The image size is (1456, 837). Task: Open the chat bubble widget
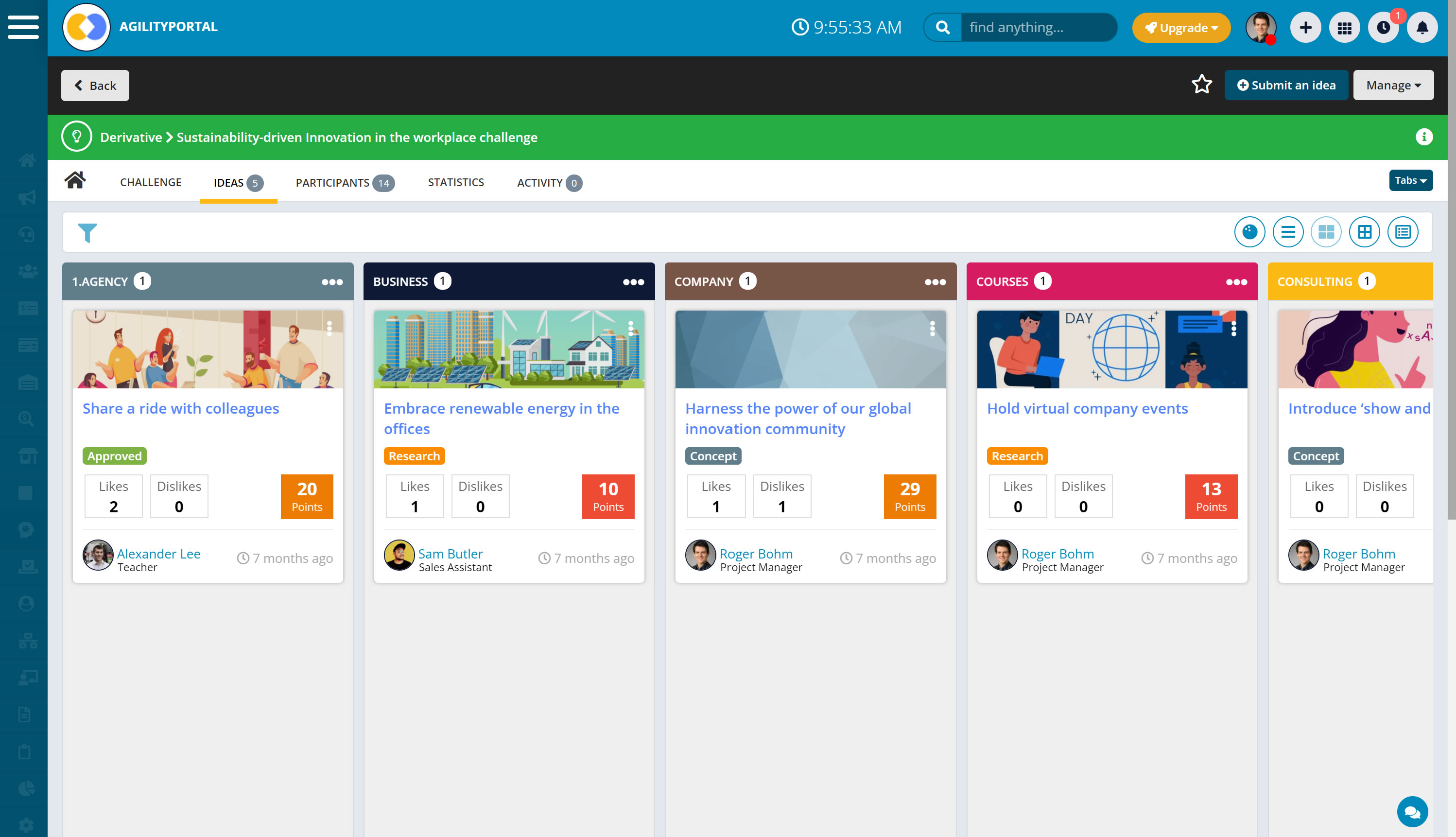pos(1412,811)
